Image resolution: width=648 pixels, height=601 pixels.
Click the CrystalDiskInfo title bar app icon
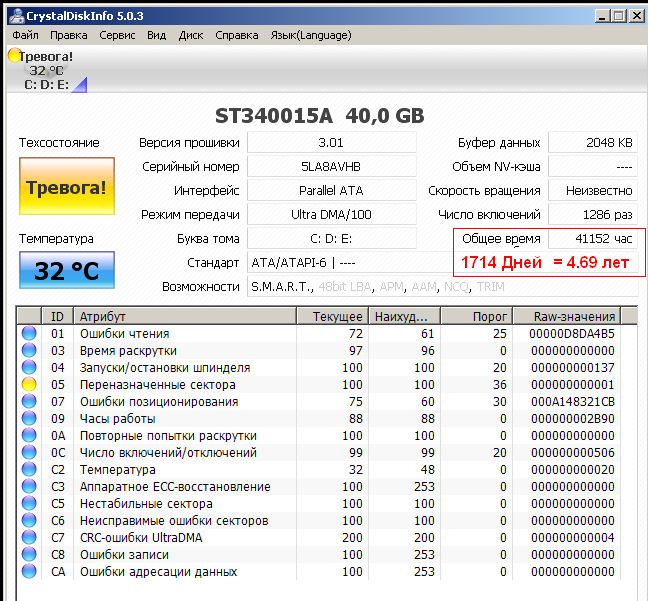click(x=17, y=16)
